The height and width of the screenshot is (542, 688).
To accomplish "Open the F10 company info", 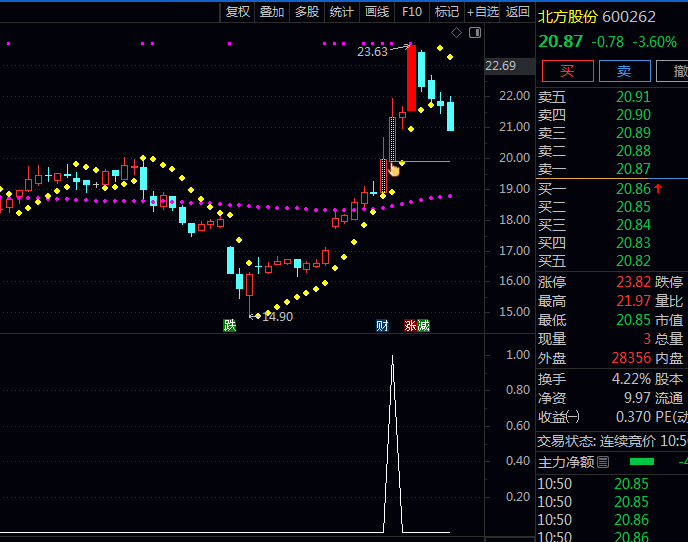I will click(x=412, y=12).
